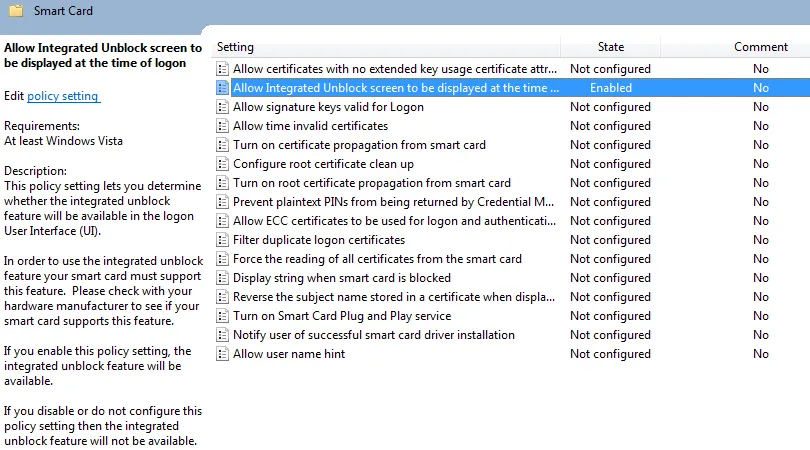Select 'Force the reading of all certificates' text
Image resolution: width=810 pixels, height=450 pixels.
[377, 259]
